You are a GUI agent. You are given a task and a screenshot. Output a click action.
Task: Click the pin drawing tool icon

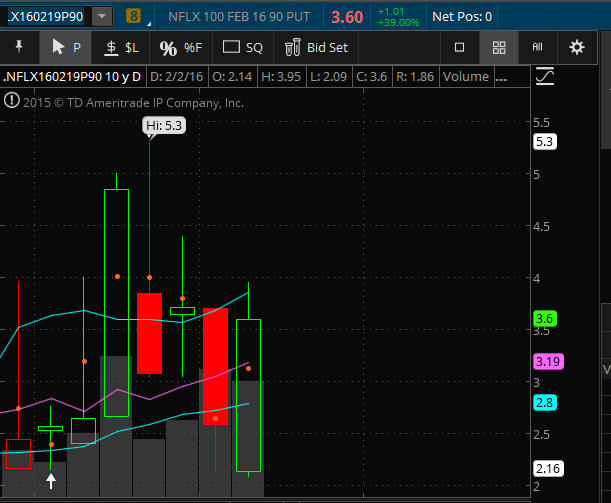(19, 47)
